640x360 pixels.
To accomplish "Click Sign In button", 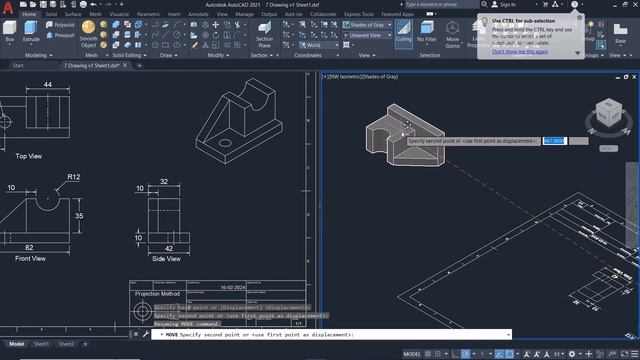I will tap(503, 4).
